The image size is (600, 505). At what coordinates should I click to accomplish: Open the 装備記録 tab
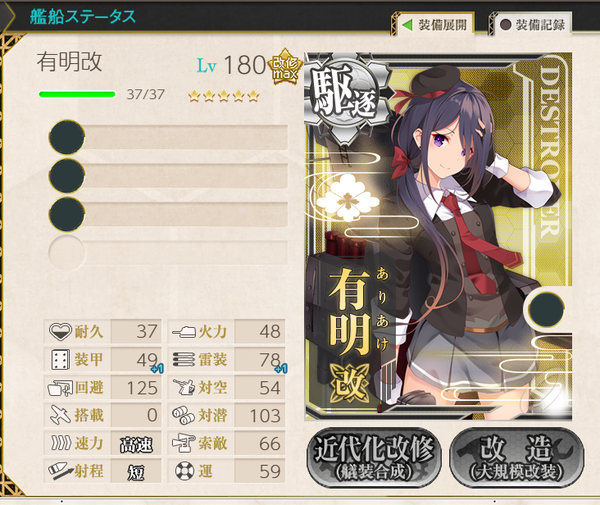(533, 25)
